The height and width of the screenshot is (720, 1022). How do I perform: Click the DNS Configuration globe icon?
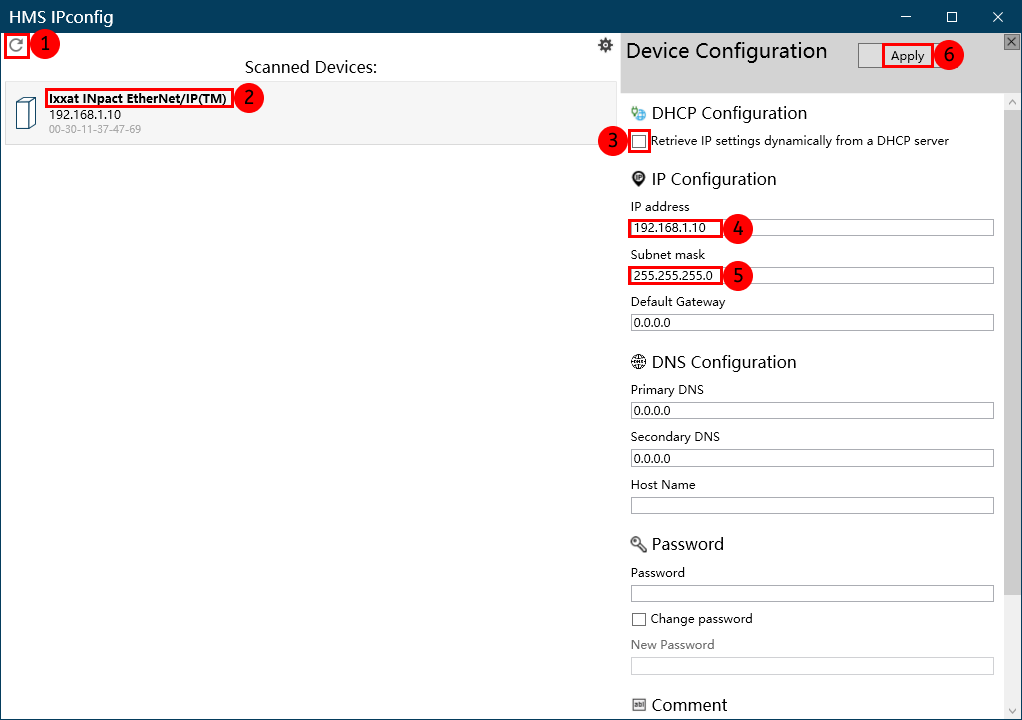639,362
